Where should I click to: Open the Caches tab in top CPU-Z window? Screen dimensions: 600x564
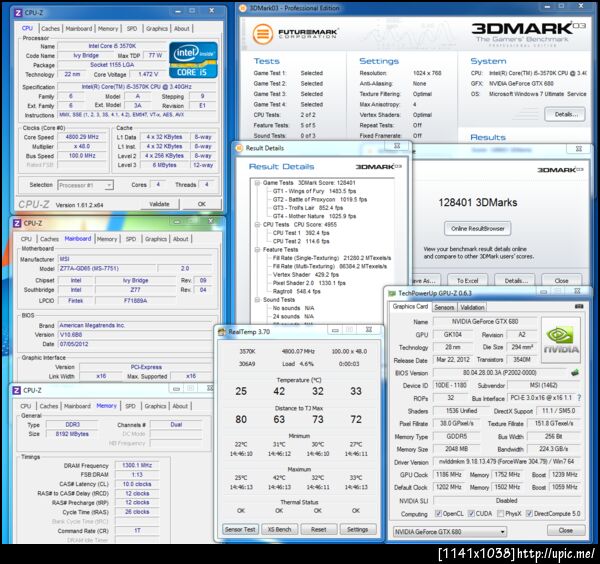coord(51,29)
